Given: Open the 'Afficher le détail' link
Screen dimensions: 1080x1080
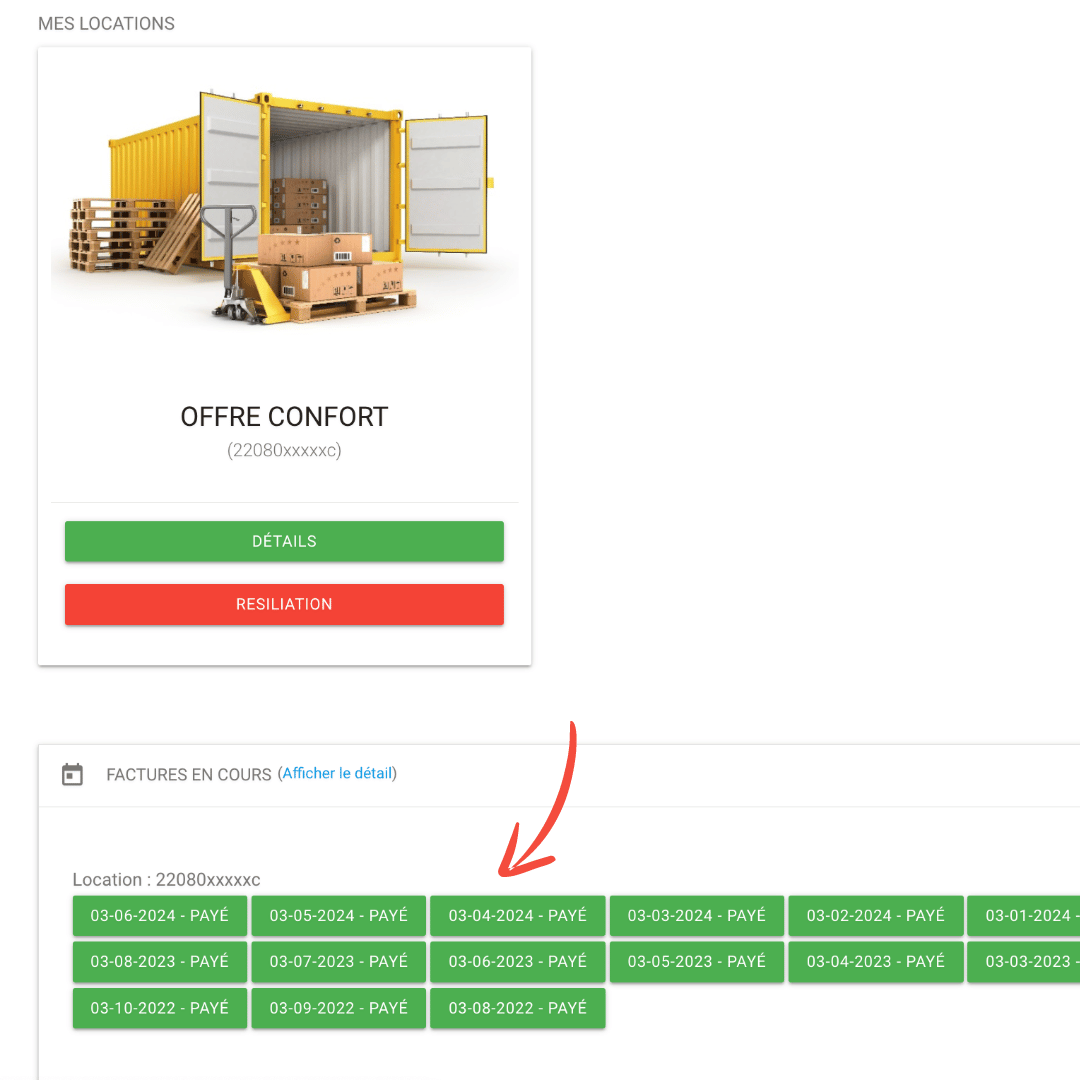Looking at the screenshot, I should [x=338, y=773].
